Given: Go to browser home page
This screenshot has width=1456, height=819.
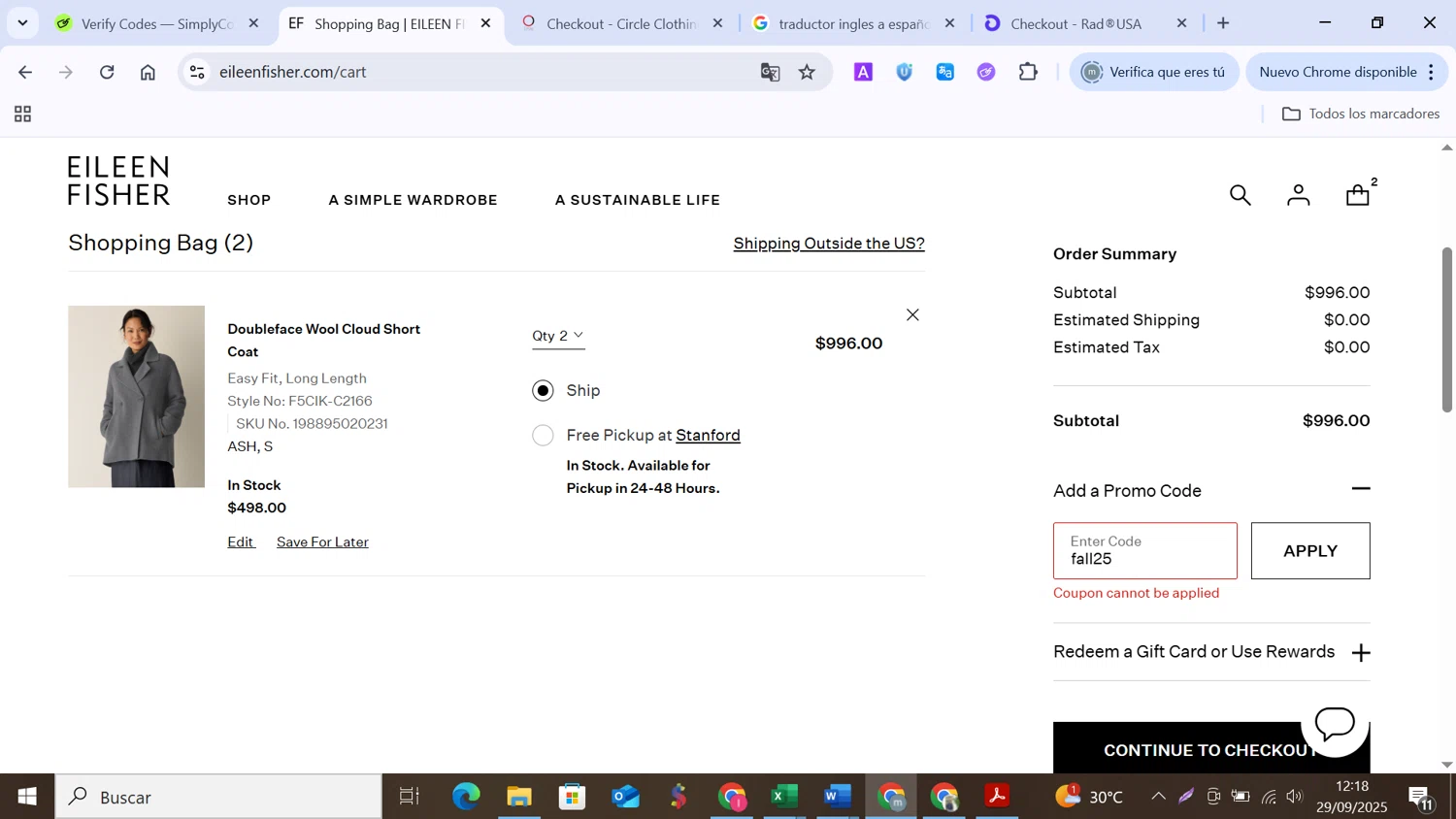Looking at the screenshot, I should click(x=148, y=72).
